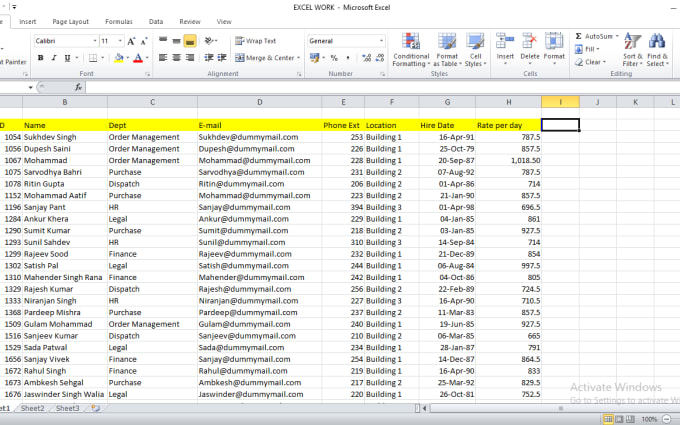This screenshot has height=425, width=680.
Task: Expand Merge & Center dropdown arrow
Action: point(299,58)
